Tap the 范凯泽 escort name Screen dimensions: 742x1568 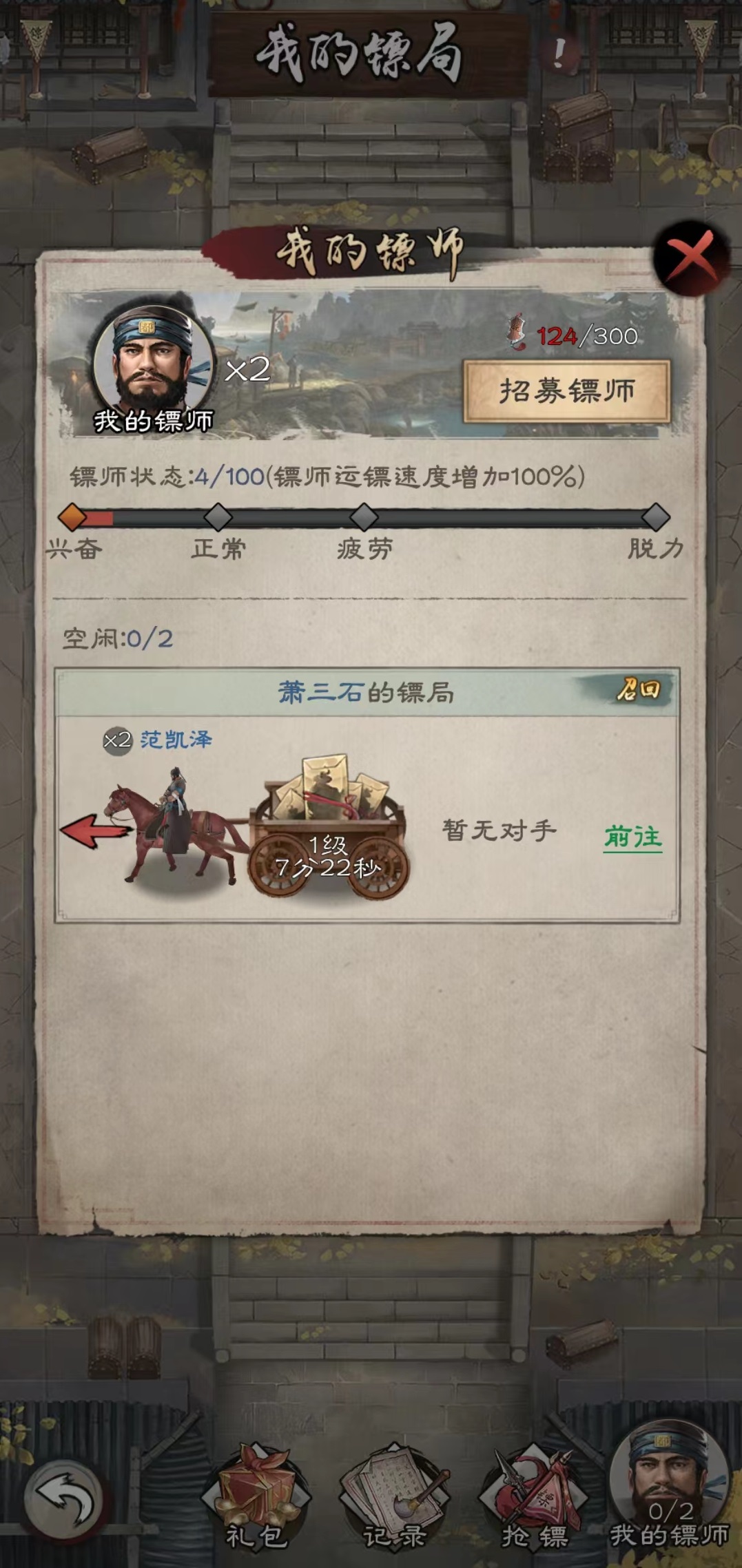pyautogui.click(x=176, y=740)
